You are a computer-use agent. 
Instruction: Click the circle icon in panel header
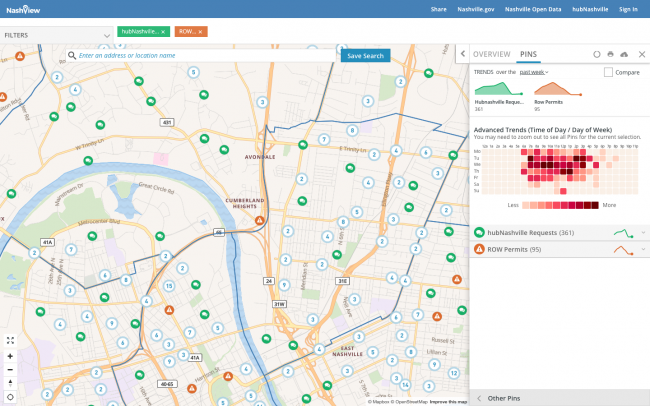point(597,54)
